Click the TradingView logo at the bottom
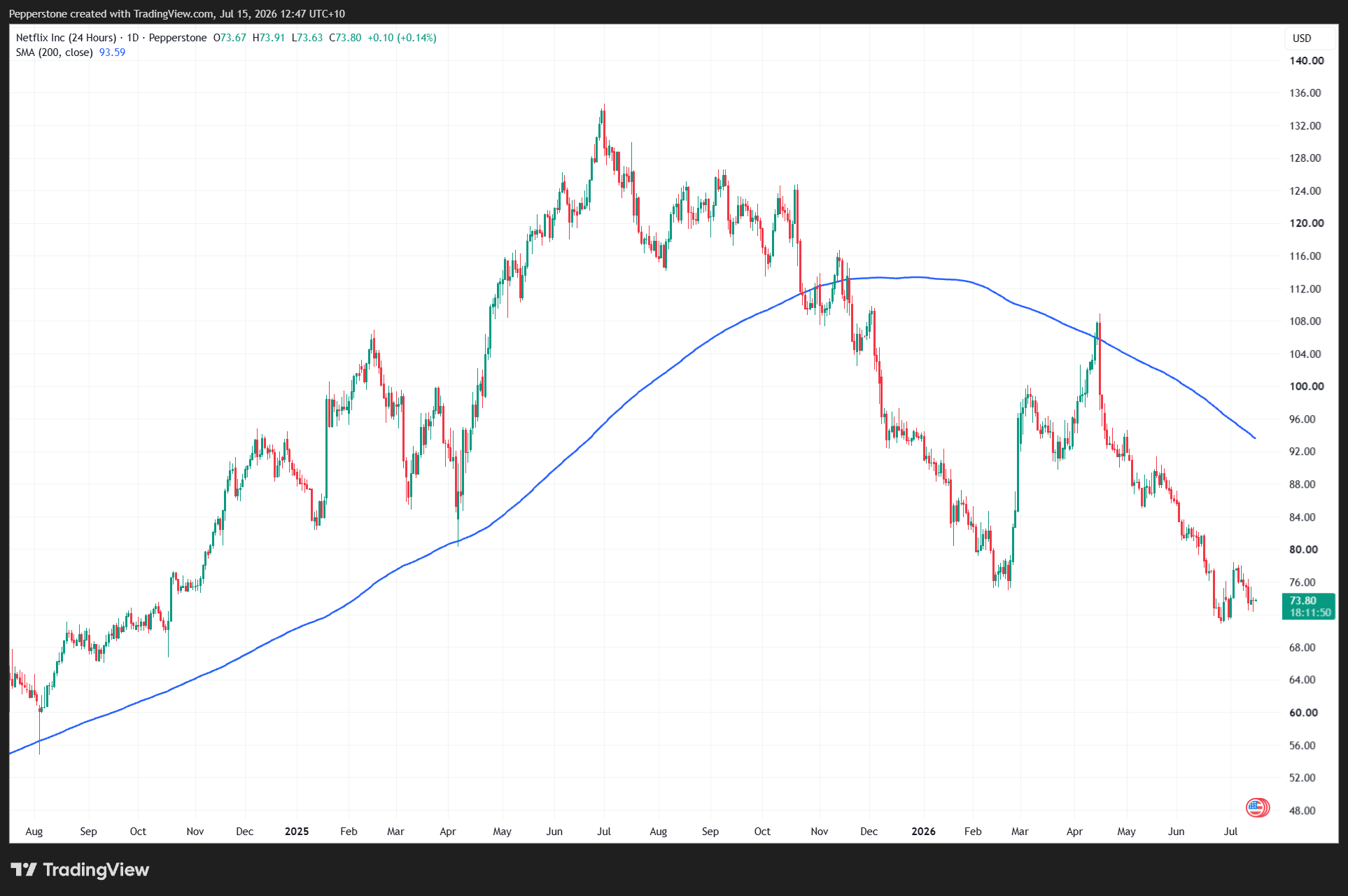 [80, 870]
